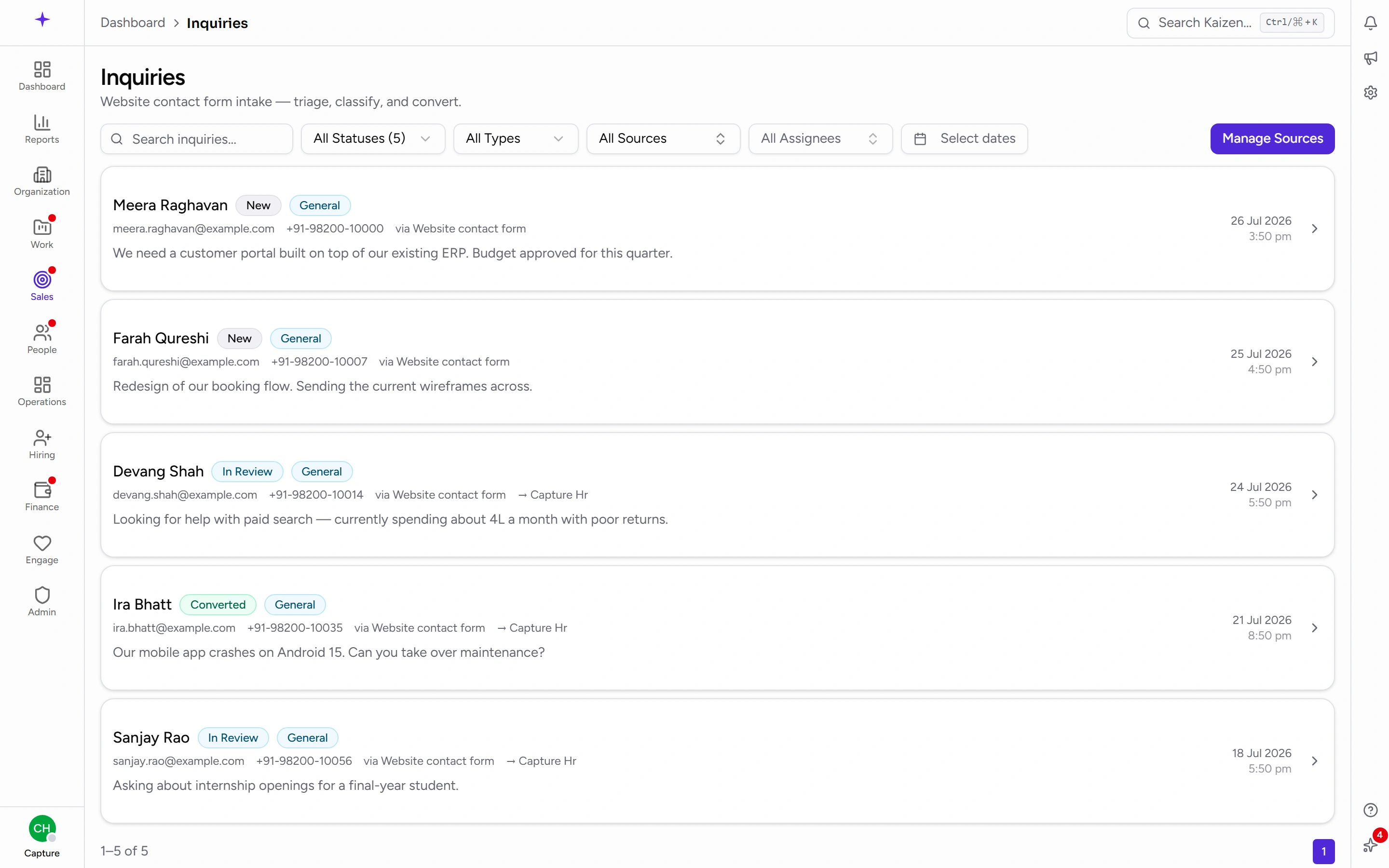Viewport: 1389px width, 868px height.
Task: Open Sanjay Rao inquiry via chevron
Action: point(1314,761)
